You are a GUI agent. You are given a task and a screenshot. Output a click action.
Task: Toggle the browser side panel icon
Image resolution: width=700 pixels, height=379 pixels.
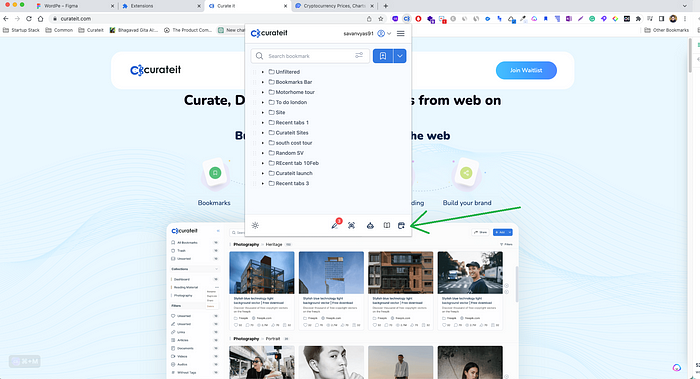662,19
